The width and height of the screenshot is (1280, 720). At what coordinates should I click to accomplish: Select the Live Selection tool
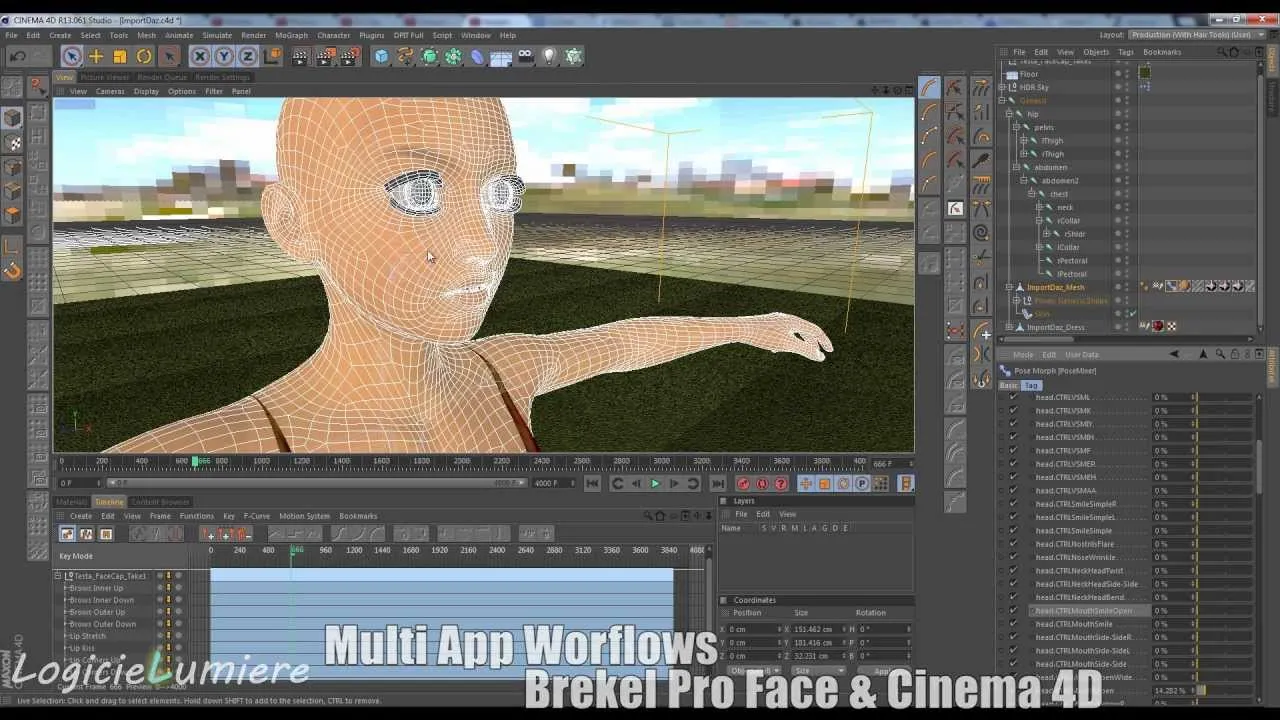point(71,57)
